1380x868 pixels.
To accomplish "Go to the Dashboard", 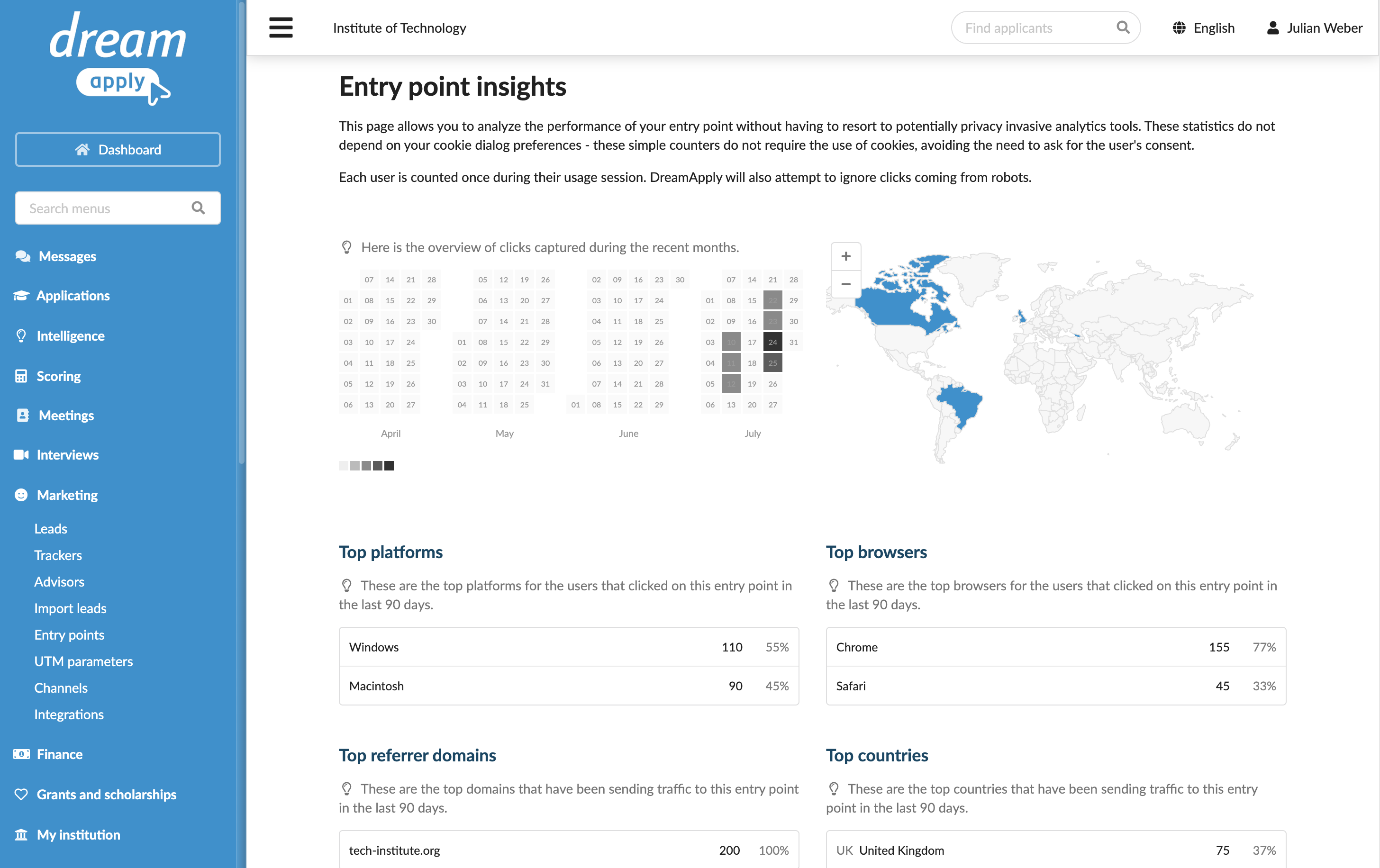I will 118,150.
